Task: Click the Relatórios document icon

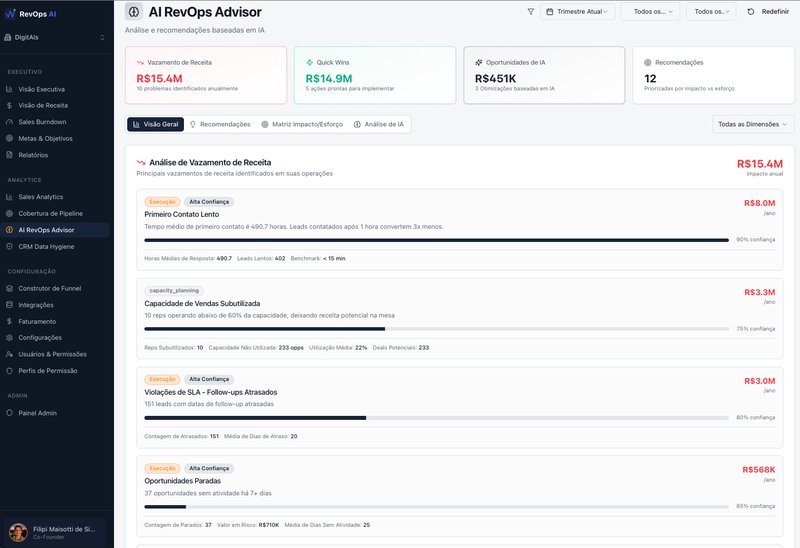Action: tap(9, 155)
